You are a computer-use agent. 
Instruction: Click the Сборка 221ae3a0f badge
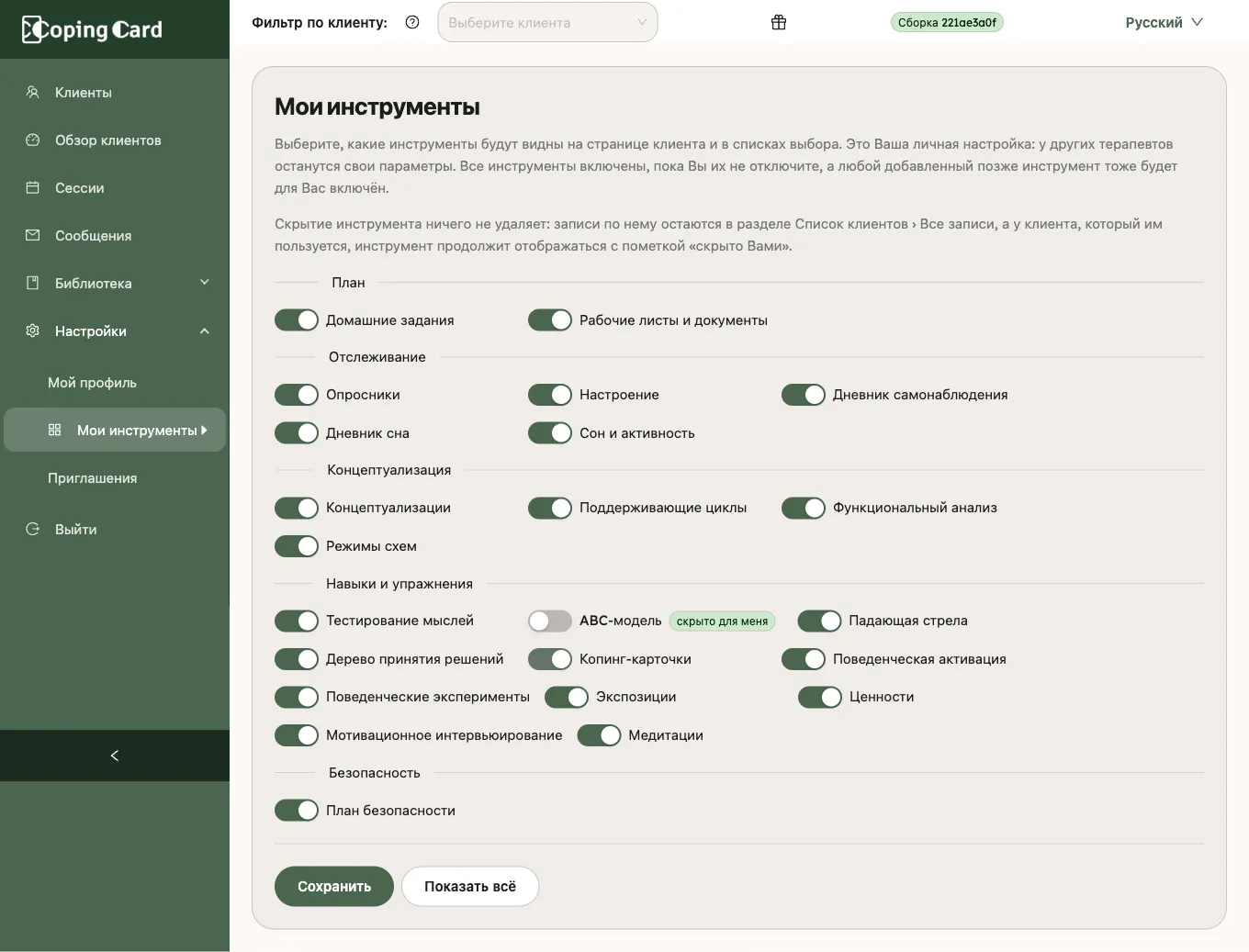point(947,22)
